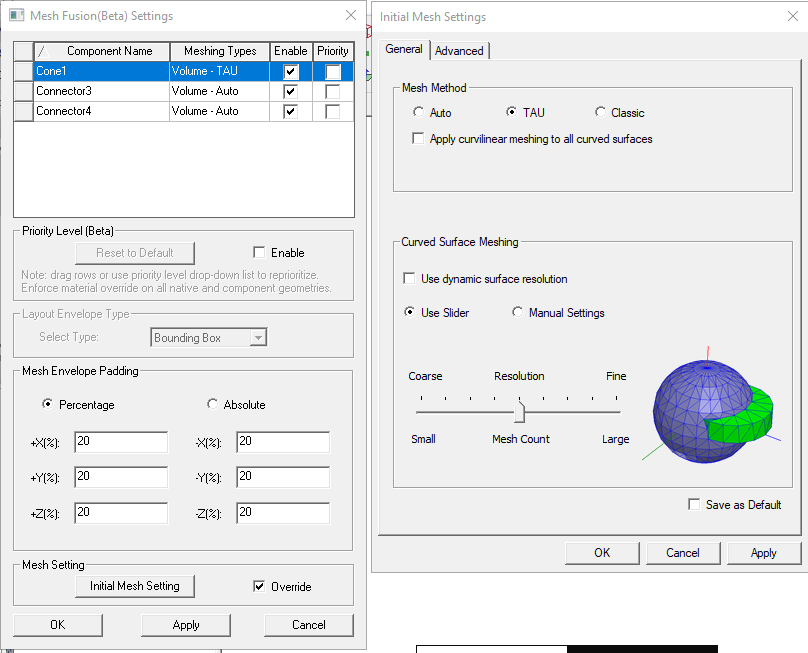Check Save as Default option
The image size is (808, 653).
pyautogui.click(x=694, y=504)
